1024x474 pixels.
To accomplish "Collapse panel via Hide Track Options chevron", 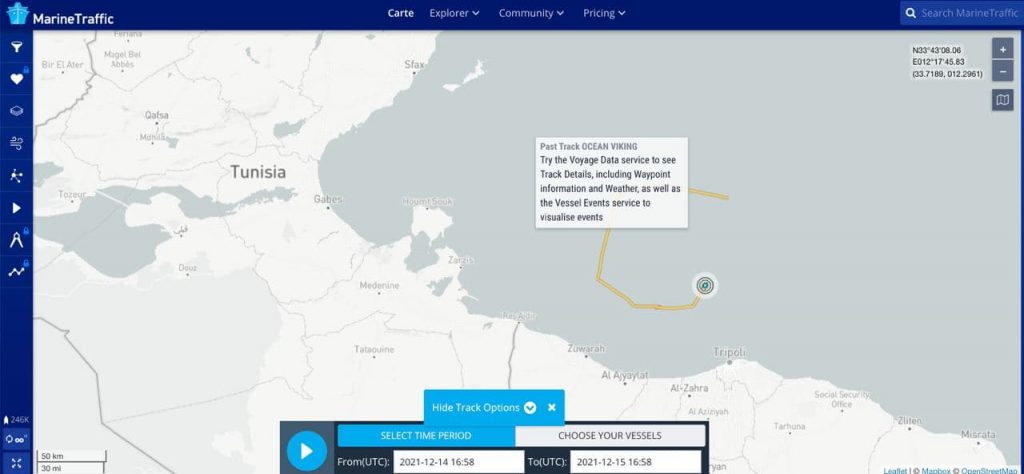I will coord(530,407).
